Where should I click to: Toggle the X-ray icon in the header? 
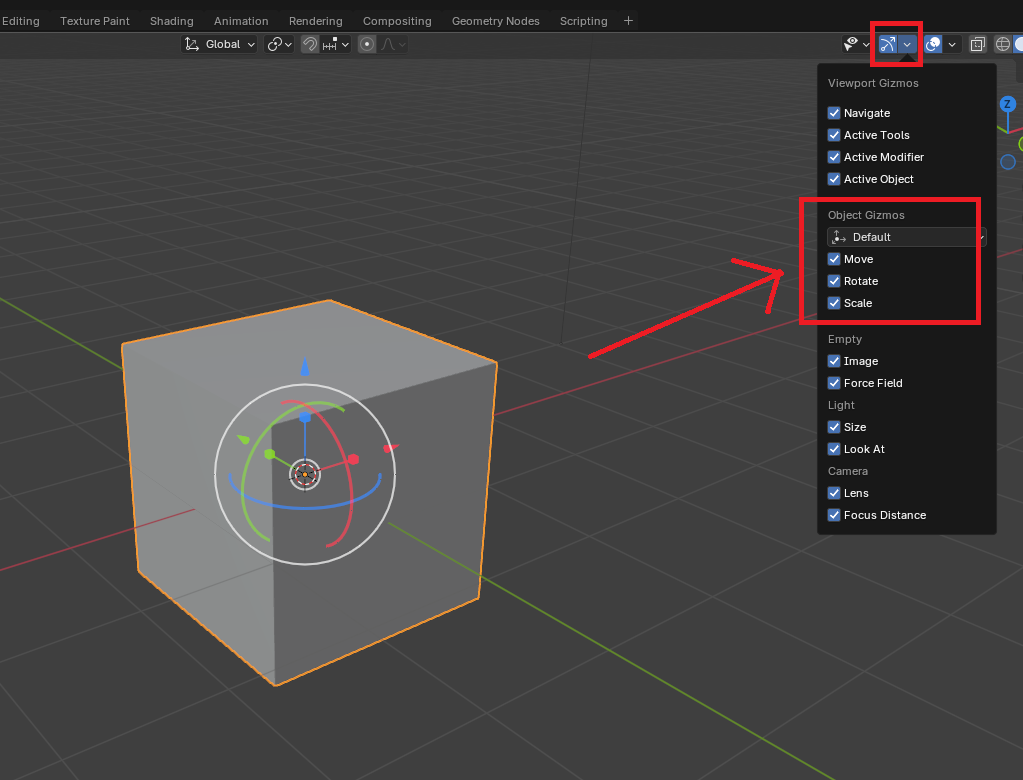click(977, 44)
